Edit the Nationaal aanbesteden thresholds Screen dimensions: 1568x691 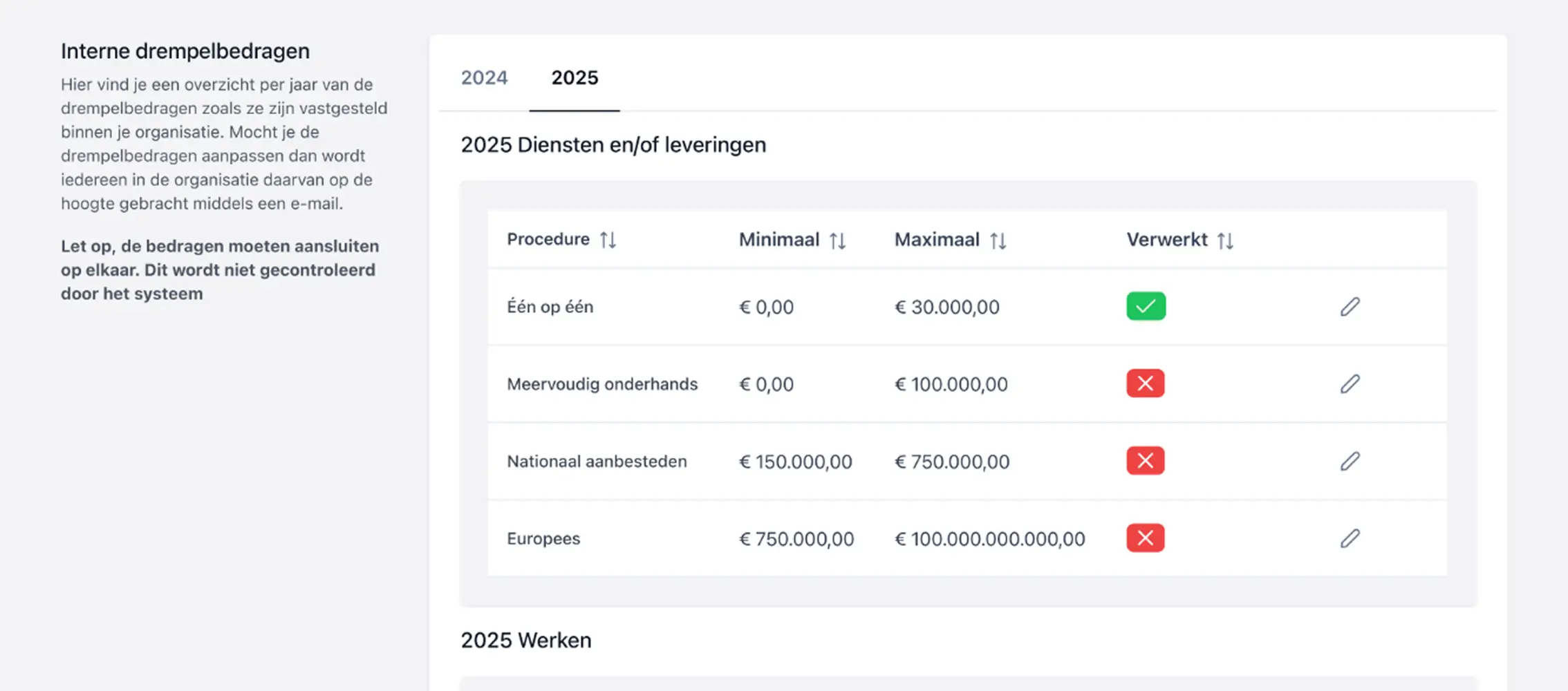click(x=1349, y=461)
